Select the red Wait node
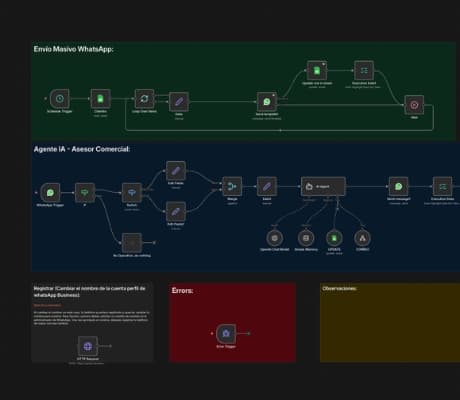The height and width of the screenshot is (400, 460). coord(414,105)
